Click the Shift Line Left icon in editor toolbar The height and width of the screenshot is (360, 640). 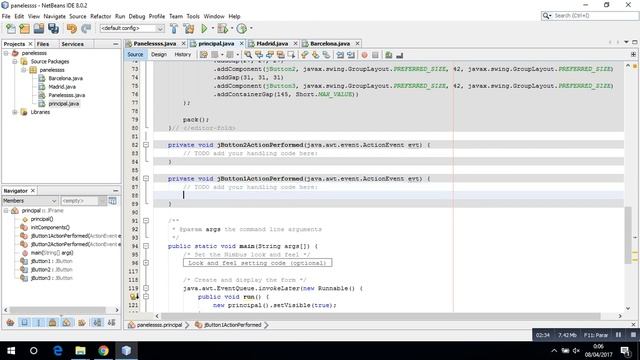tap(340, 55)
